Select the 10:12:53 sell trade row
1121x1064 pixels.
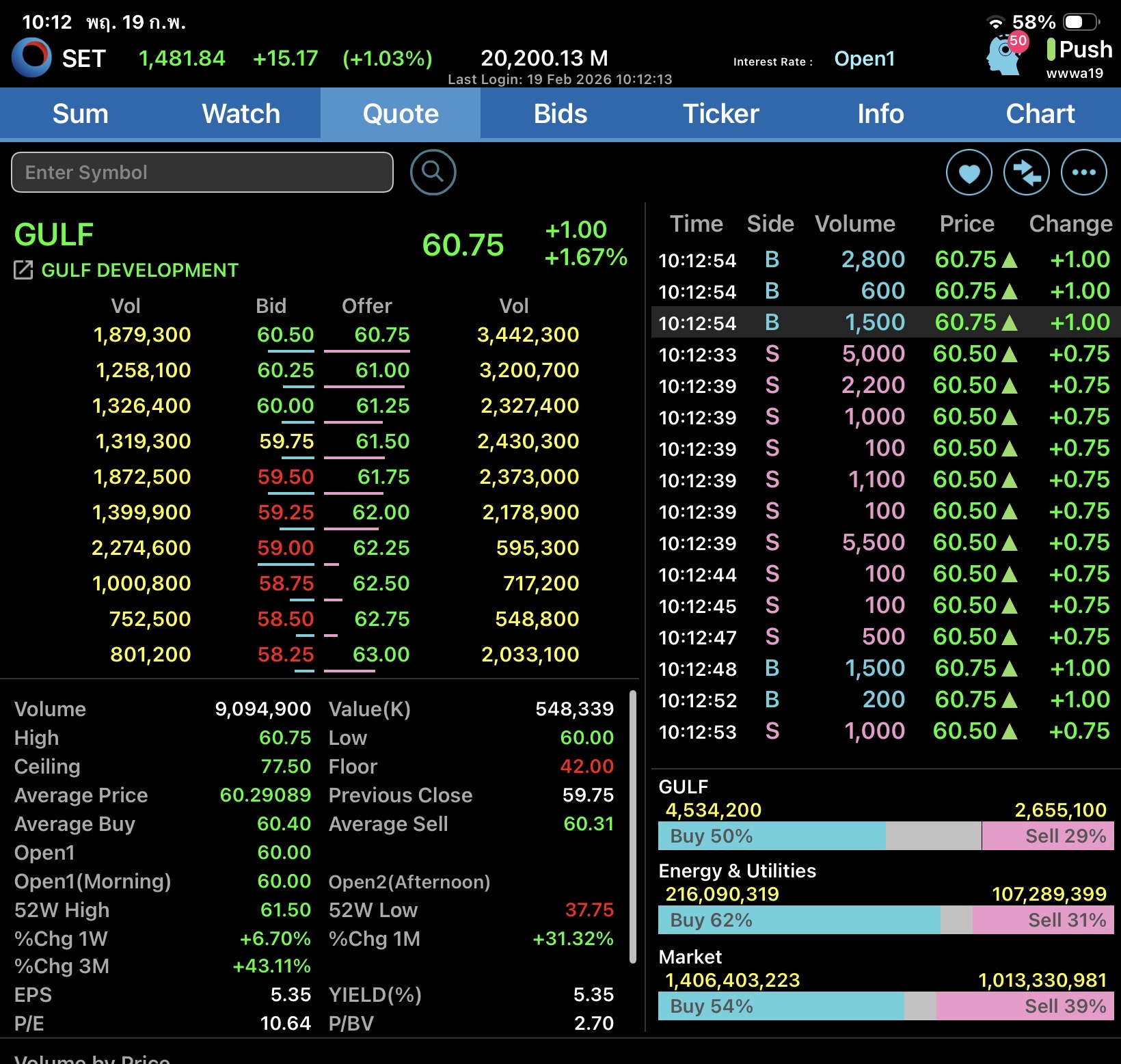[x=884, y=731]
